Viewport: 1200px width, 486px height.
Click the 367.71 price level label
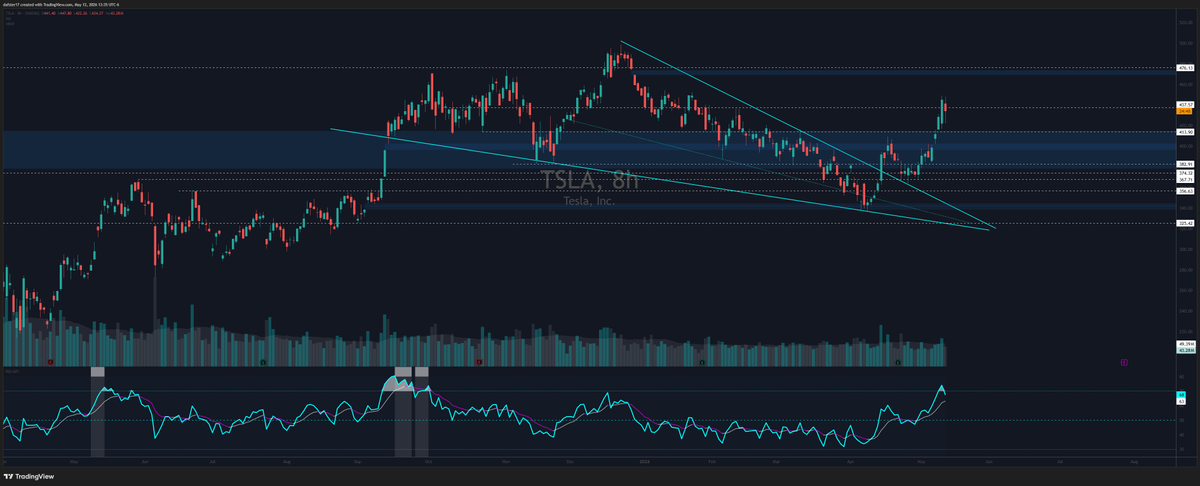tap(1186, 180)
